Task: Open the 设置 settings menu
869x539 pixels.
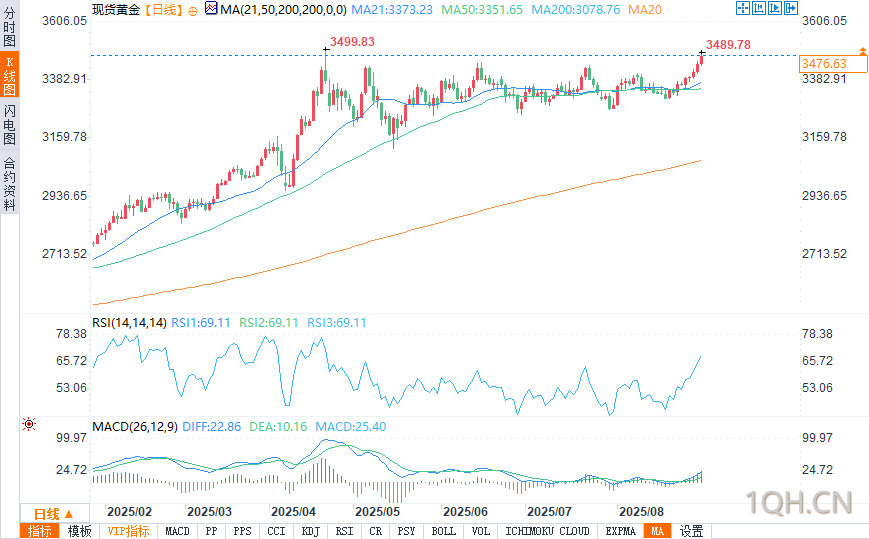Action: pyautogui.click(x=691, y=531)
